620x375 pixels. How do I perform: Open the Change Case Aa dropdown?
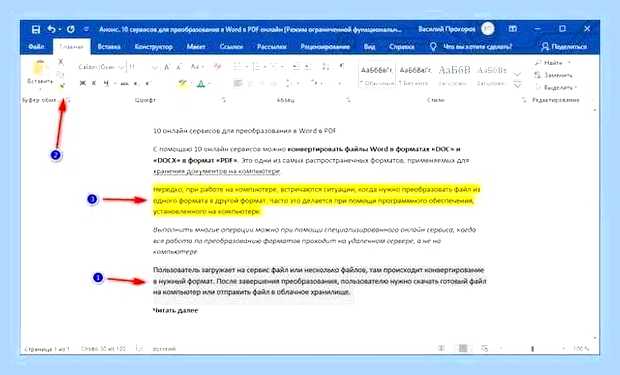point(197,67)
